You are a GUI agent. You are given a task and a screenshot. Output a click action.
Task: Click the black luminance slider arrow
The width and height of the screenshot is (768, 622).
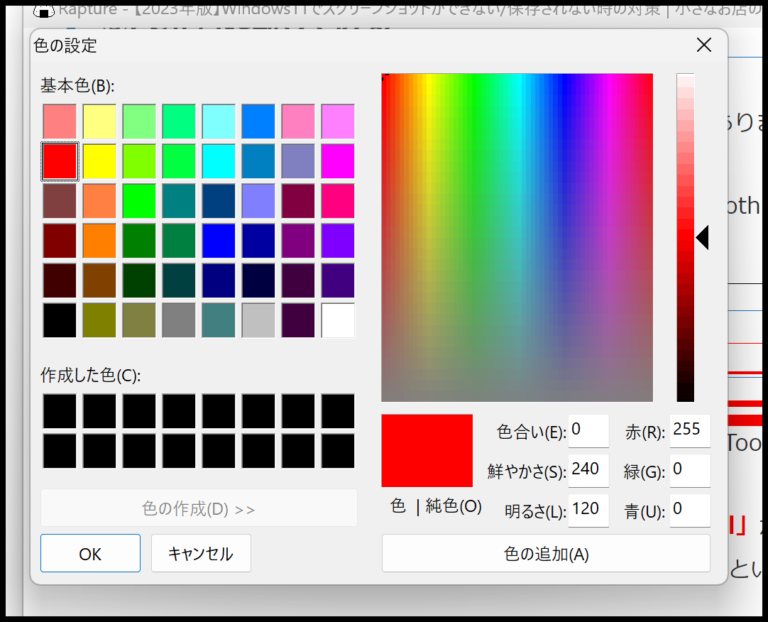(702, 238)
